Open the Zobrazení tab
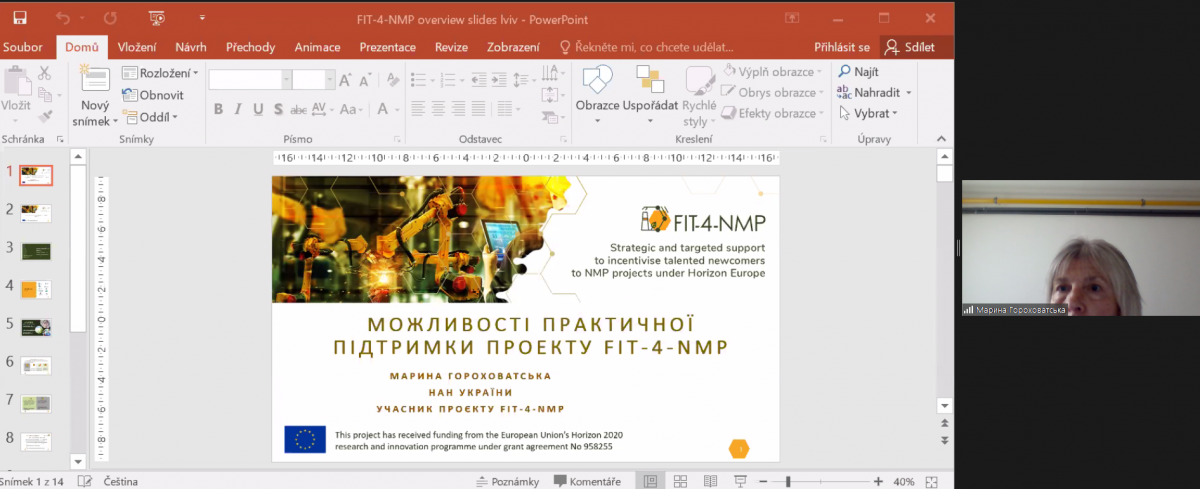Screen dimensions: 1200x489 (513, 47)
